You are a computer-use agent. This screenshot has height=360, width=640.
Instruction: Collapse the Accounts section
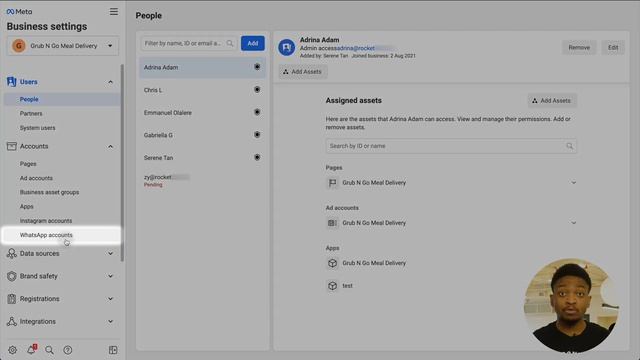pyautogui.click(x=111, y=147)
